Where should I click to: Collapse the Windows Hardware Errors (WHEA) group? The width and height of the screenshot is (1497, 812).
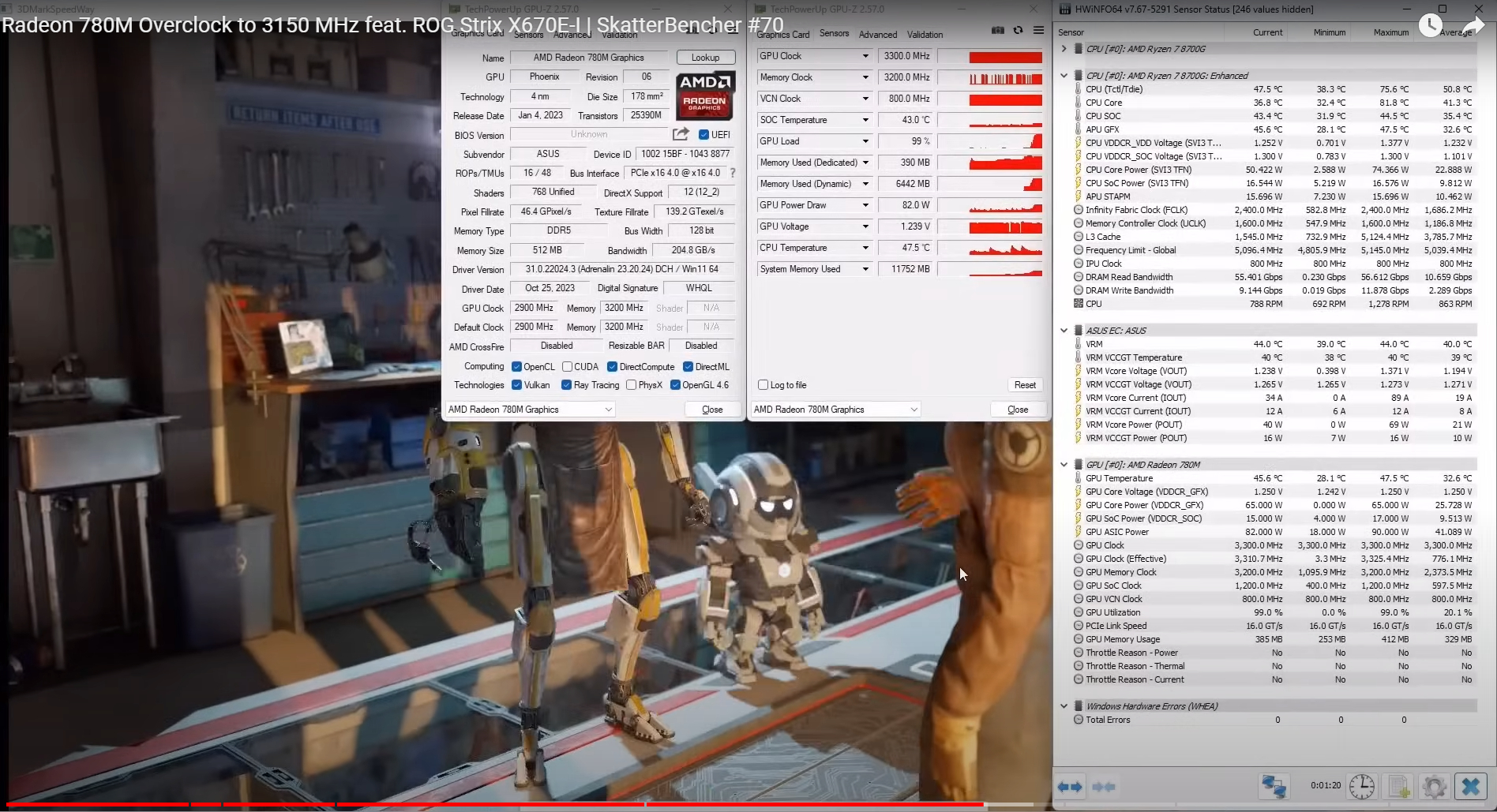(1064, 706)
